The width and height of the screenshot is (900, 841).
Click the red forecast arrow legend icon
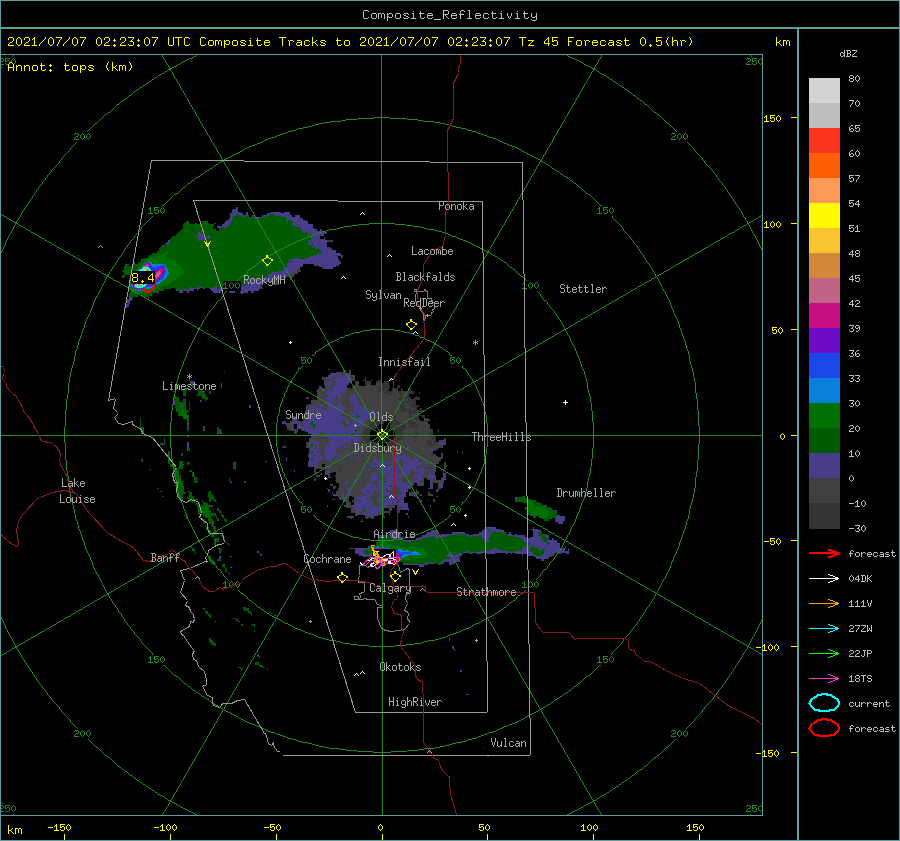click(x=824, y=553)
